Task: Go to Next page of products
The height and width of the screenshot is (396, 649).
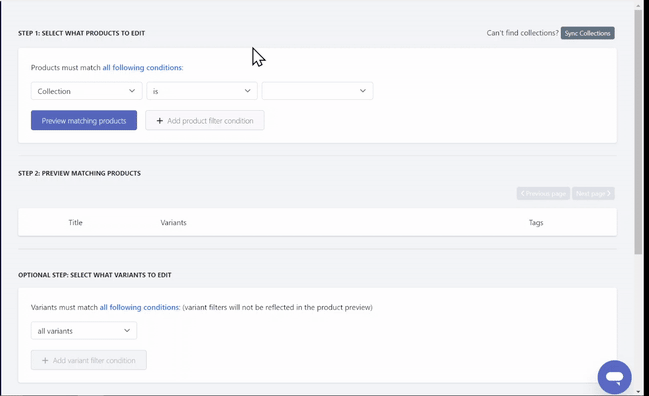Action: (x=593, y=193)
